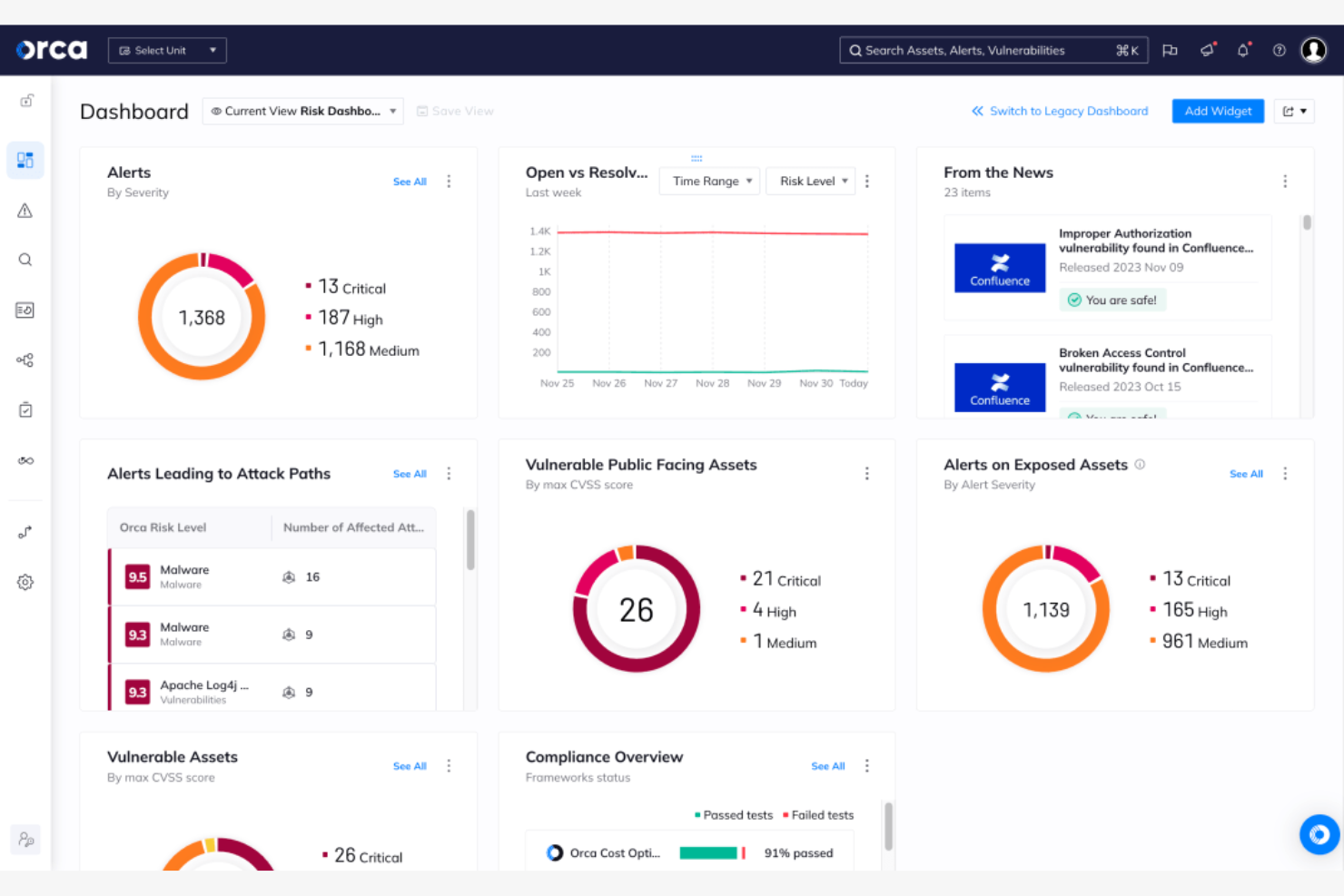Viewport: 1344px width, 896px height.
Task: Expand the Time Range dropdown
Action: [708, 181]
